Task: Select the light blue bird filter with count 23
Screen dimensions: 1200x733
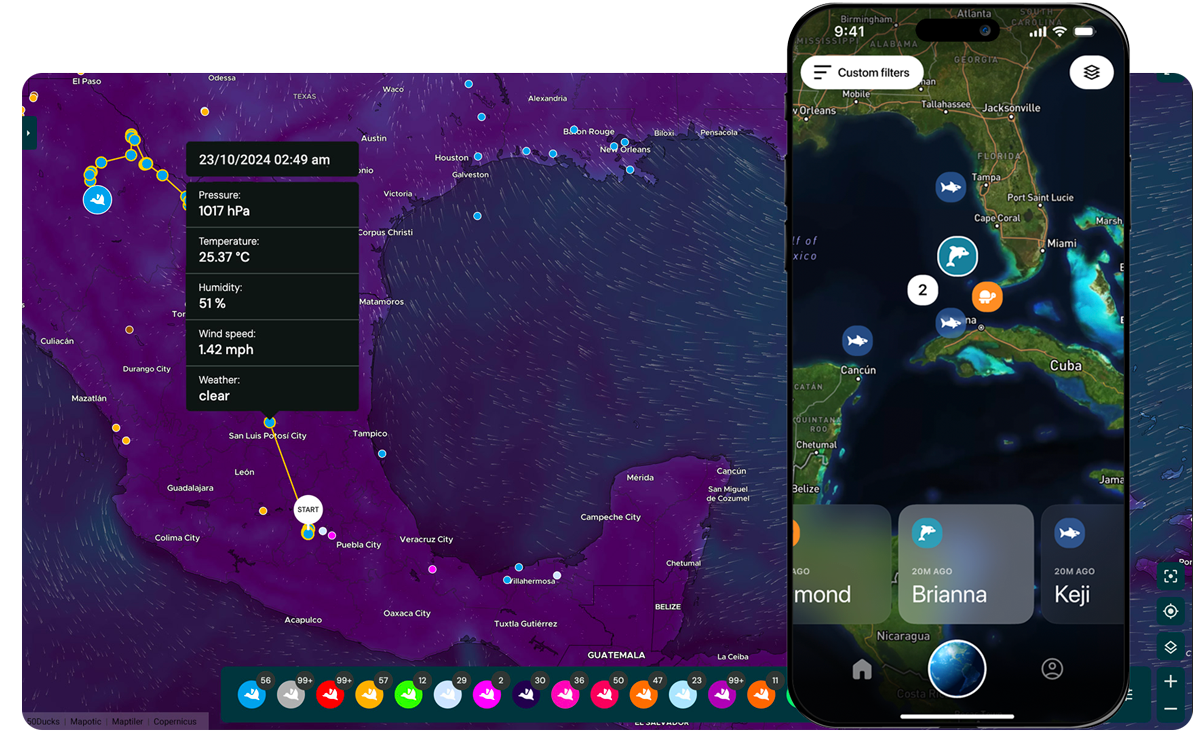Action: pos(683,694)
